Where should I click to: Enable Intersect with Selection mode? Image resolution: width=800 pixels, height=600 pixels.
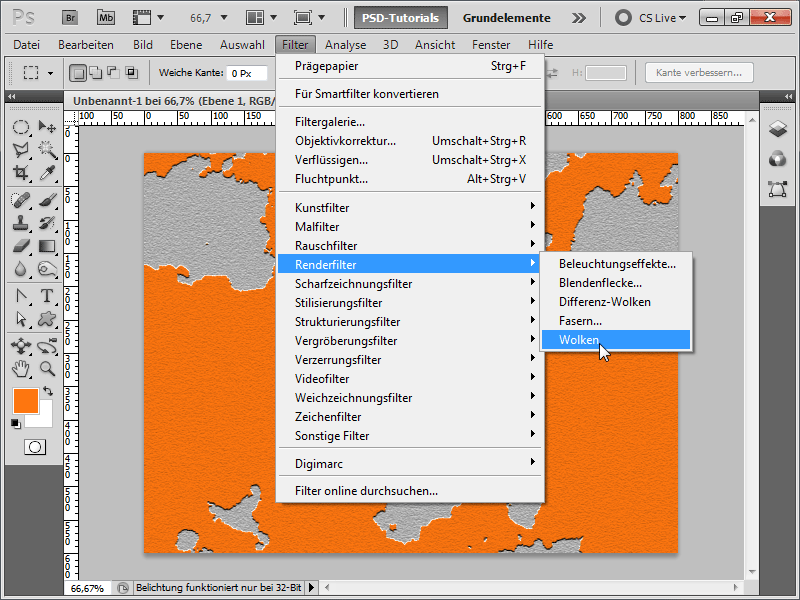[x=132, y=73]
